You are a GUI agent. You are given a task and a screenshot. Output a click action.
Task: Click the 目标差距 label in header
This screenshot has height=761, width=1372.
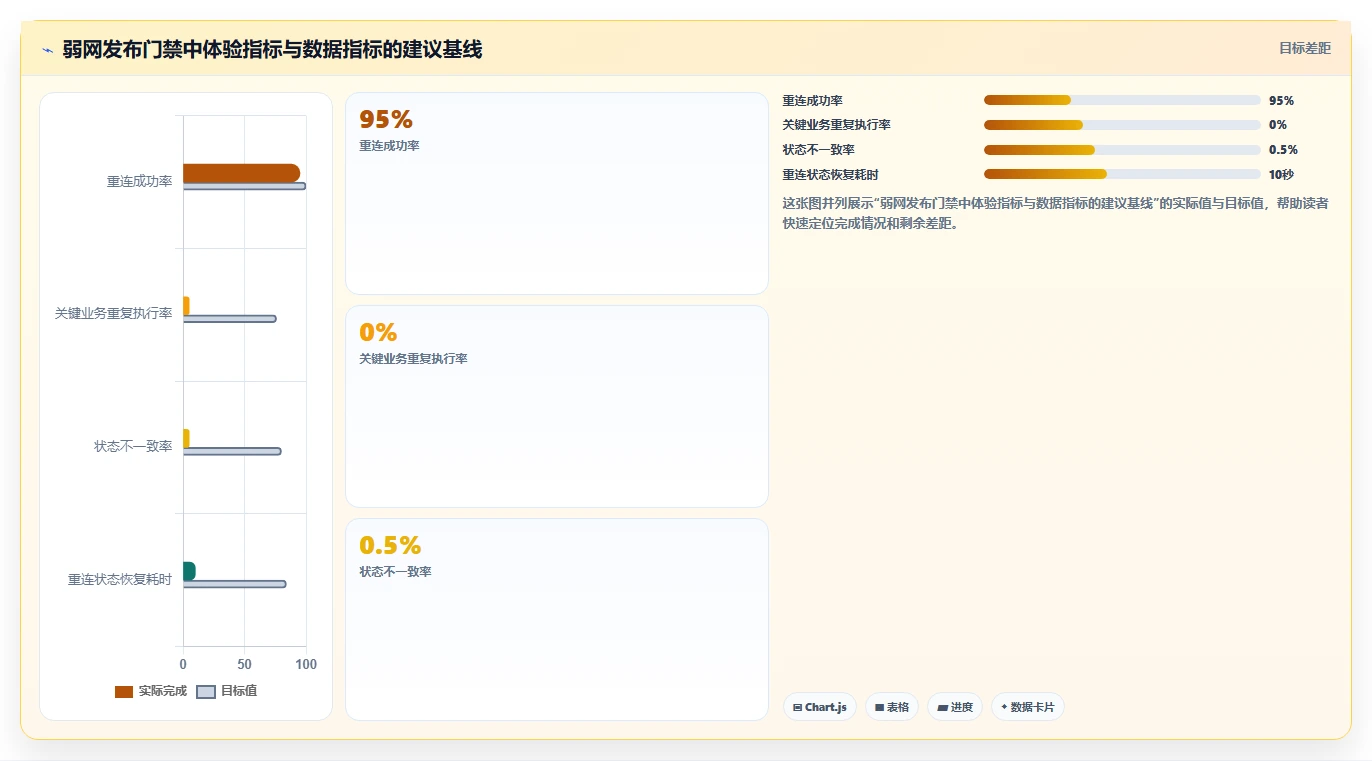pos(1305,48)
